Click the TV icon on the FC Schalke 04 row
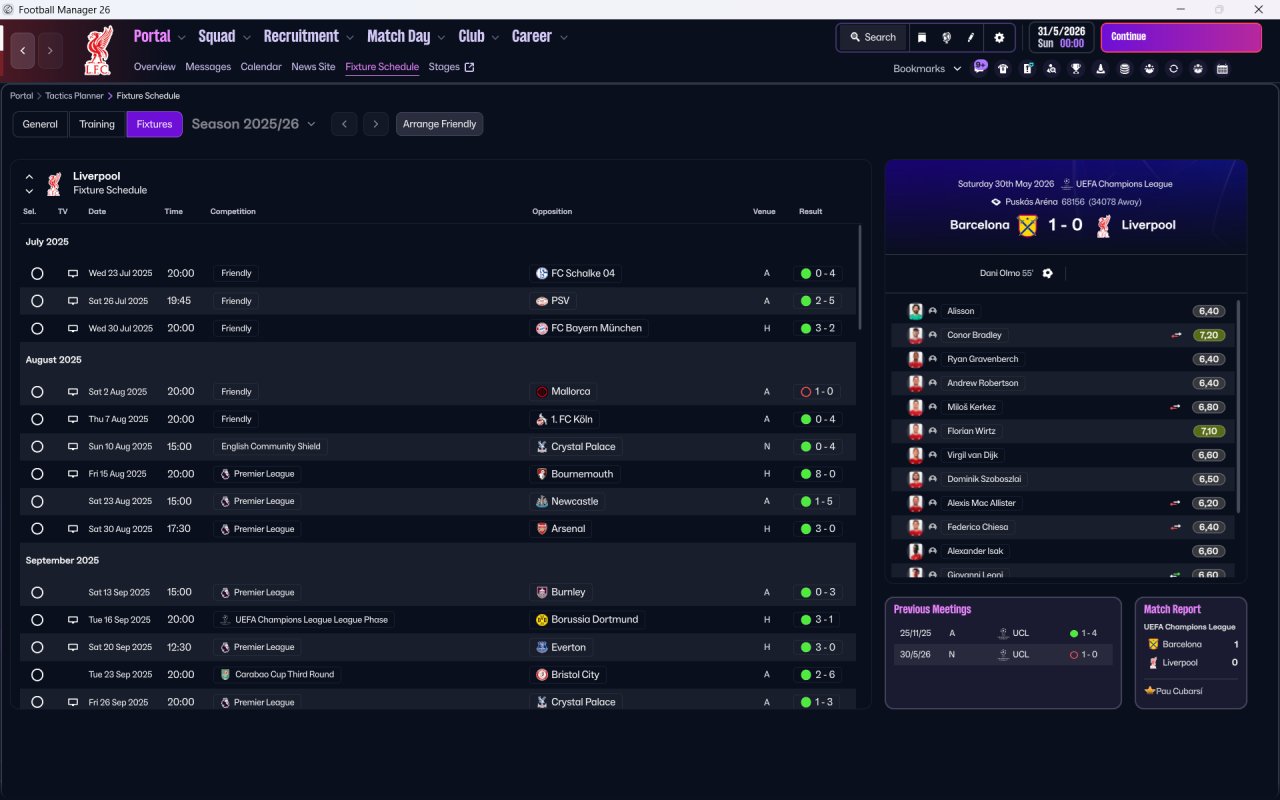The image size is (1280, 800). coord(73,273)
